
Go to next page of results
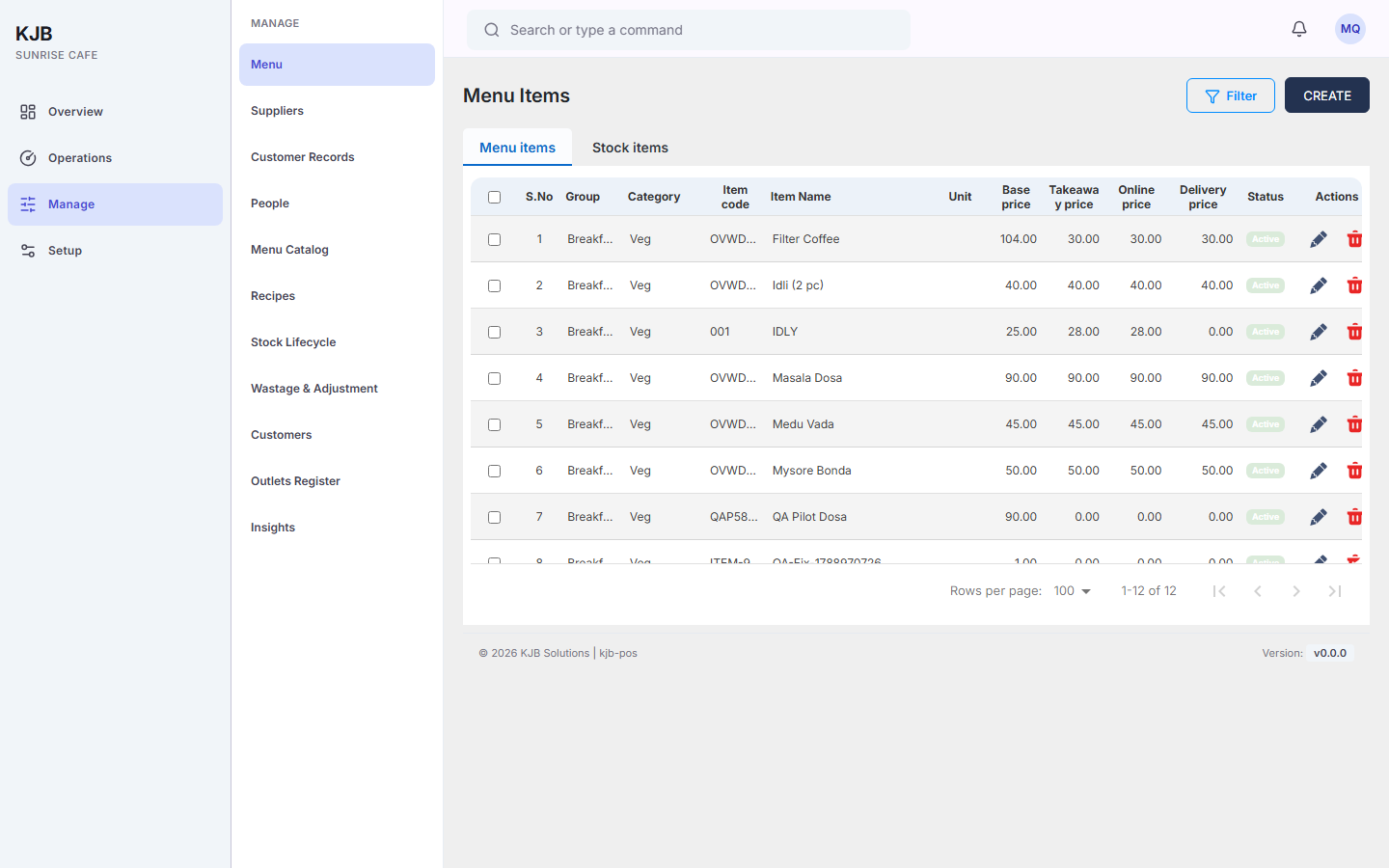tap(1296, 591)
